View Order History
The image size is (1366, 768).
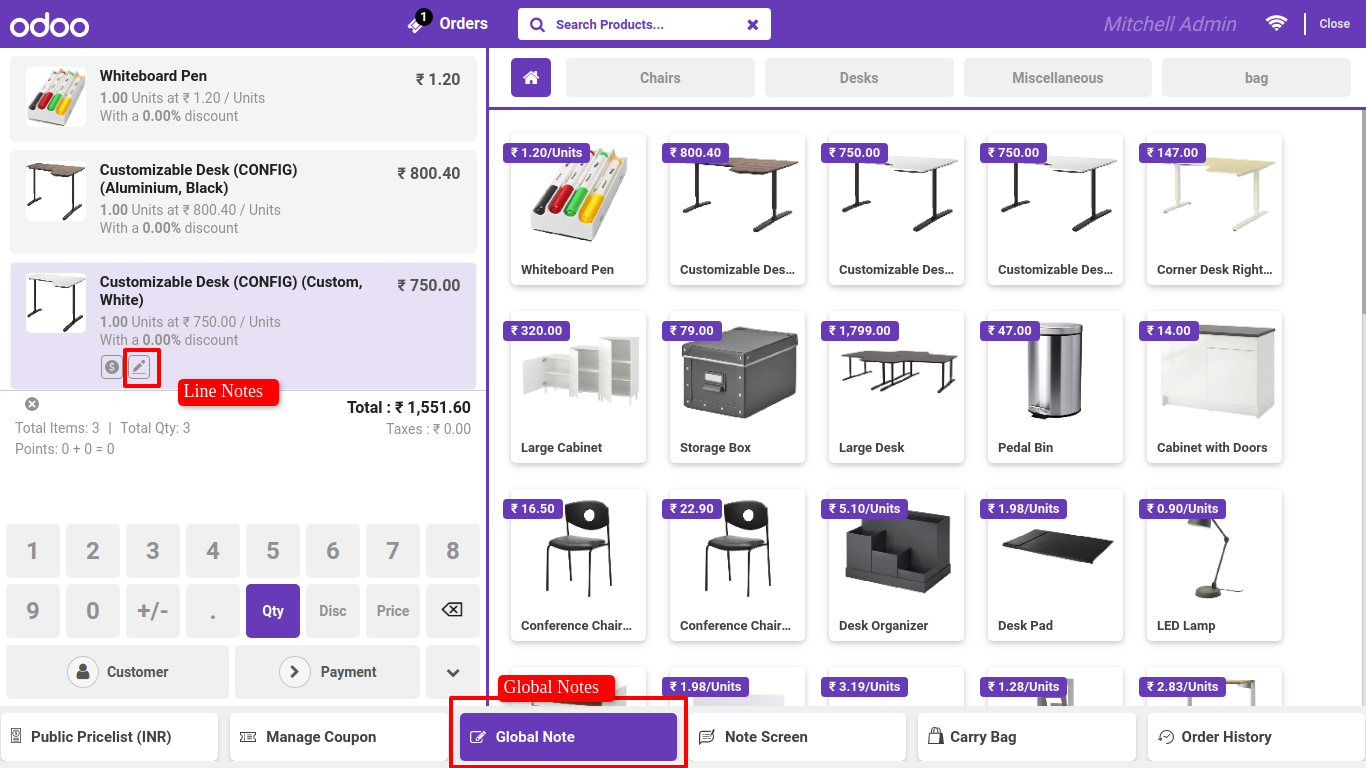(1257, 737)
